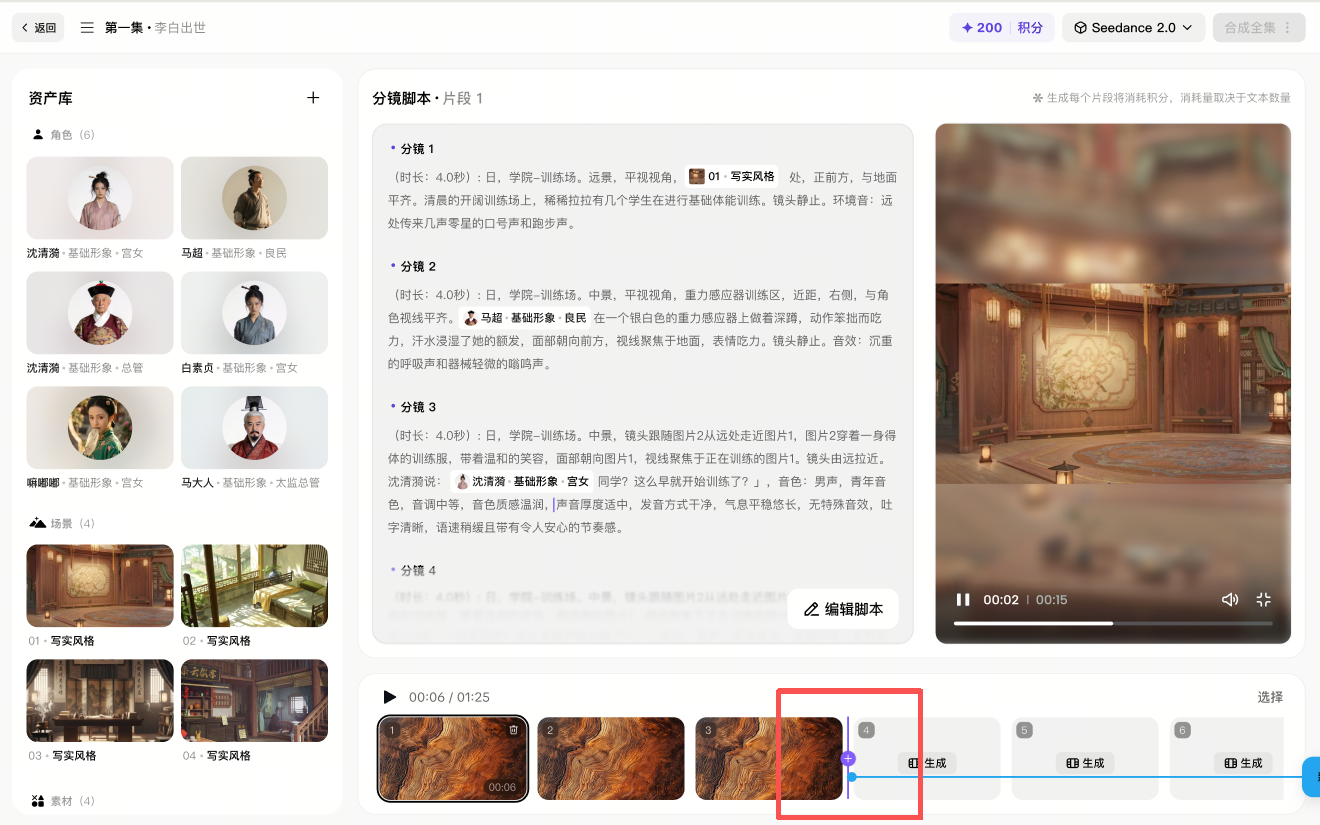The height and width of the screenshot is (825, 1320).
Task: Select the 马超 良民 character card
Action: (x=254, y=208)
